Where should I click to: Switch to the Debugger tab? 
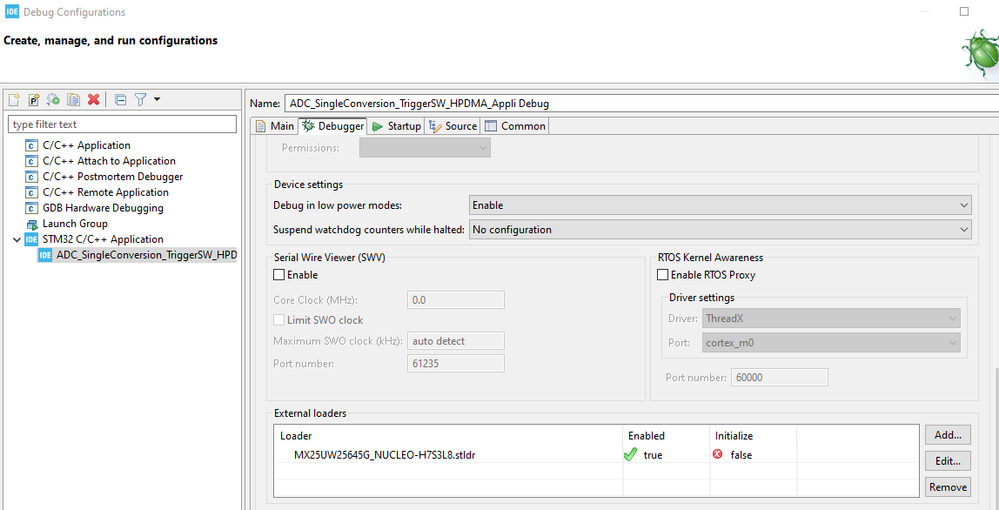point(333,126)
